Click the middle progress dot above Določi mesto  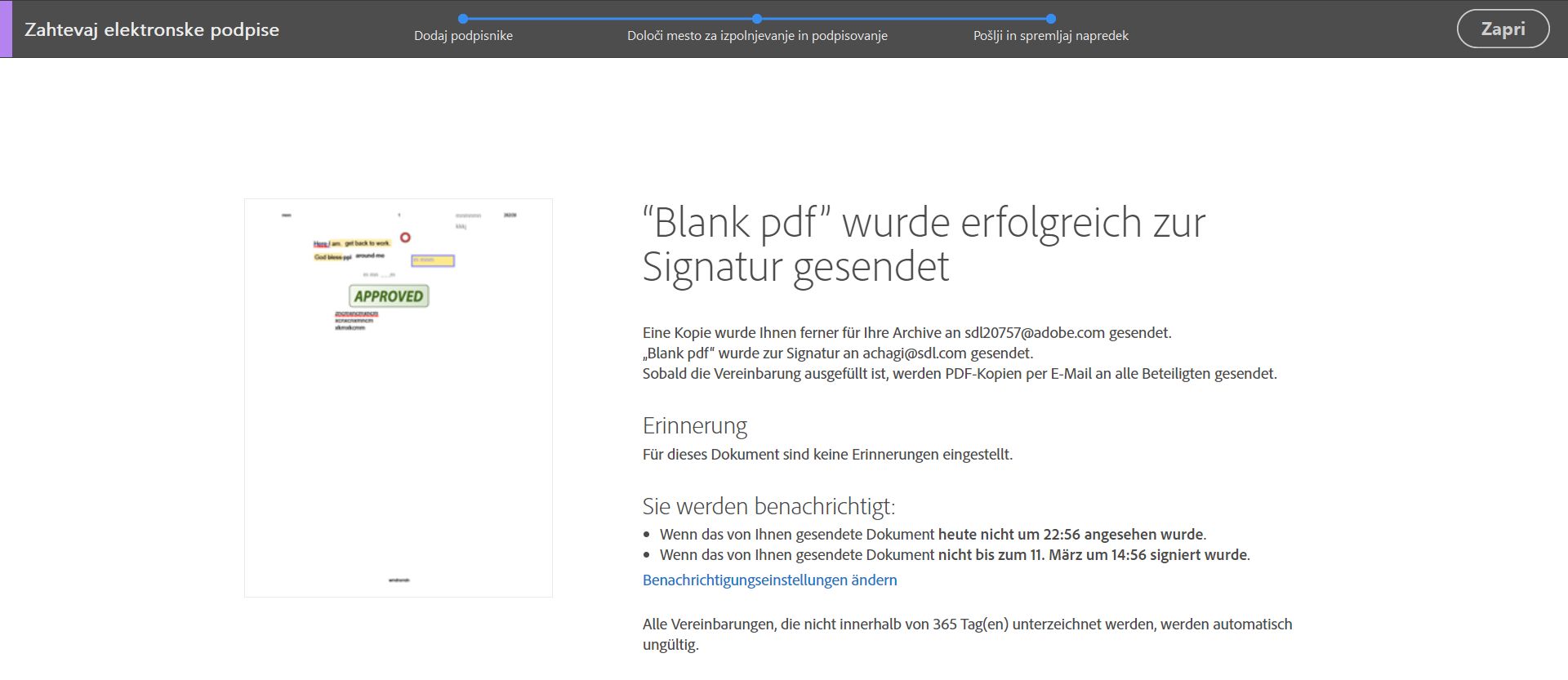click(x=757, y=18)
